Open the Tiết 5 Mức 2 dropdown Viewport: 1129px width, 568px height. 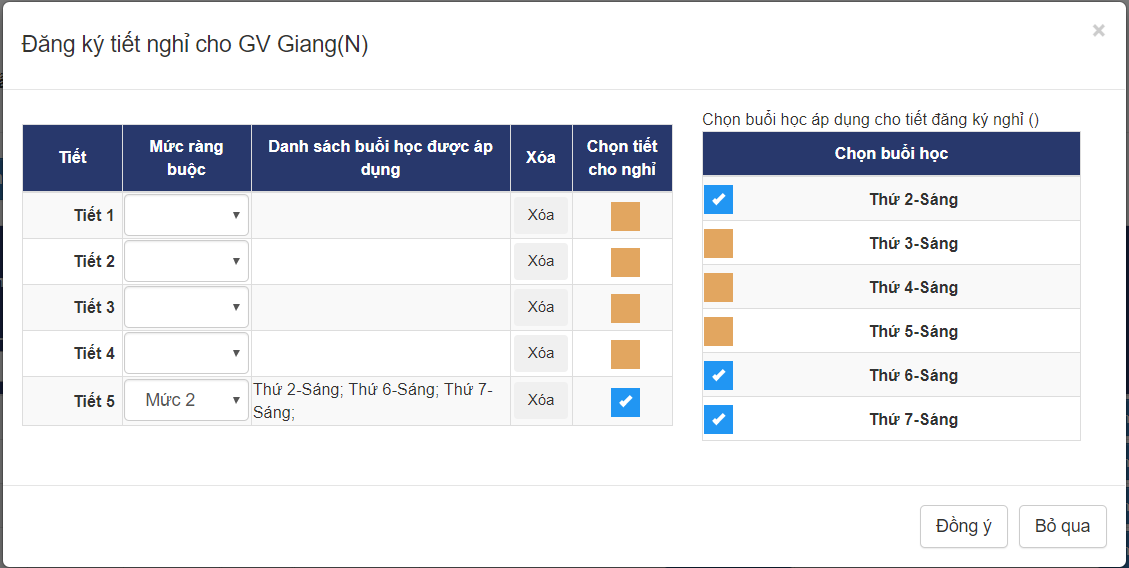point(186,400)
